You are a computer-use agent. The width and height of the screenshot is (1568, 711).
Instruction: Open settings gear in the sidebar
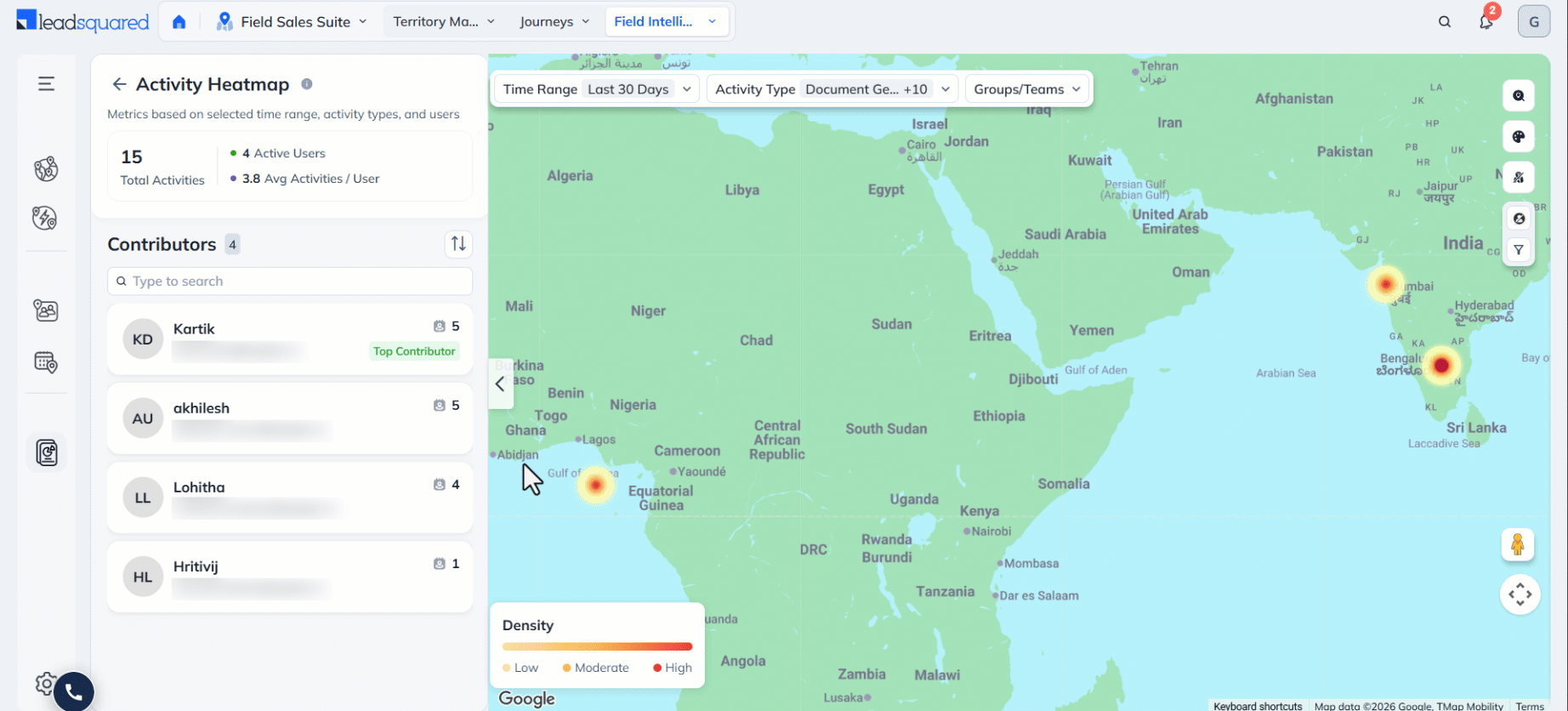pyautogui.click(x=44, y=683)
